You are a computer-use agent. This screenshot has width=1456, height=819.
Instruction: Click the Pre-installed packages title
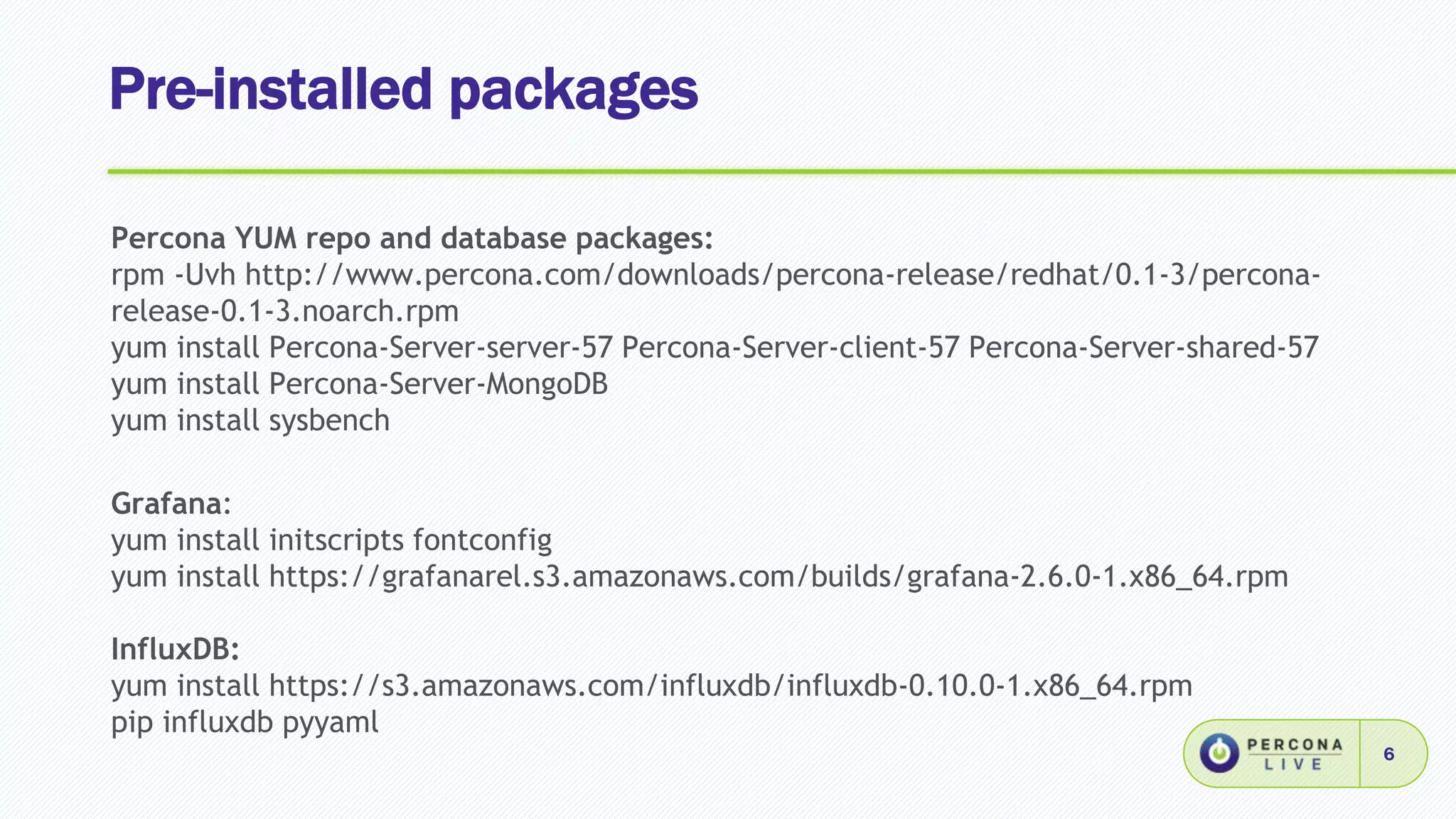pos(404,90)
